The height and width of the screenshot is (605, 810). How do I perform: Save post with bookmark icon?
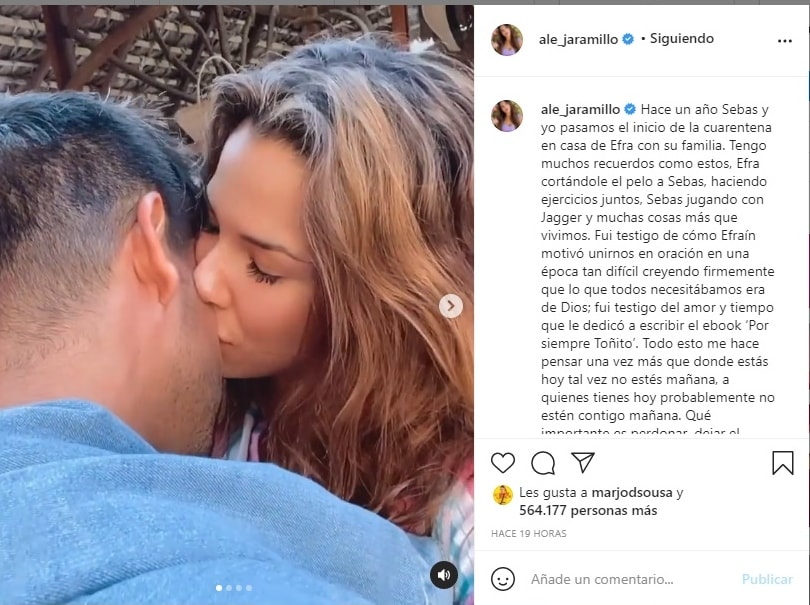(x=783, y=462)
